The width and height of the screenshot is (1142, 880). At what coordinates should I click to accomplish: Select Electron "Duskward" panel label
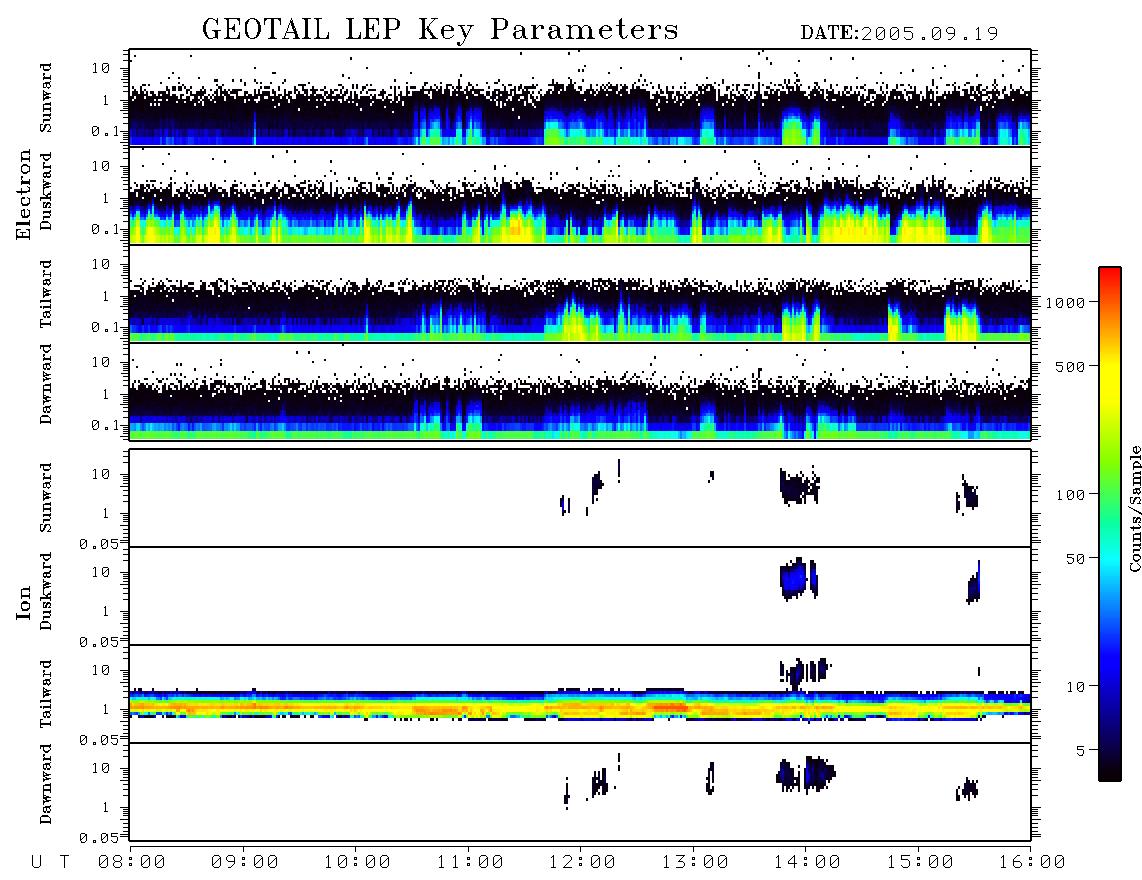[x=46, y=191]
